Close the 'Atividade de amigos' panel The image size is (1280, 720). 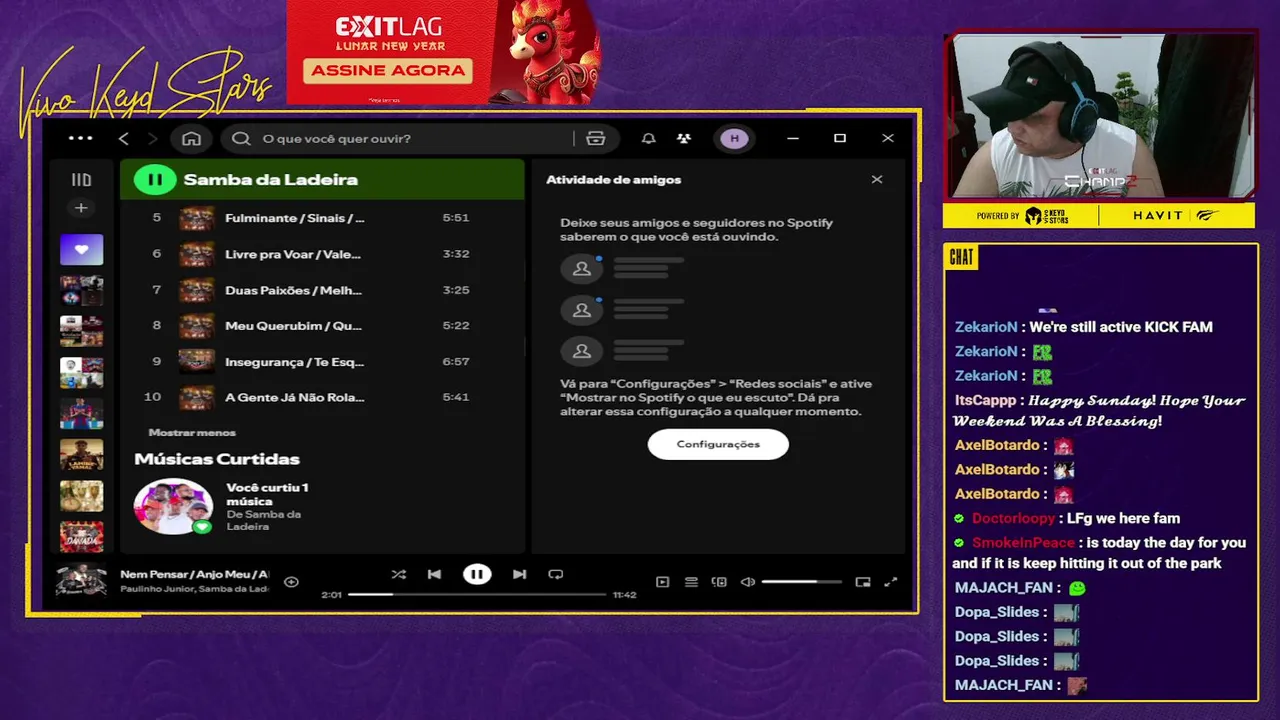click(x=877, y=180)
